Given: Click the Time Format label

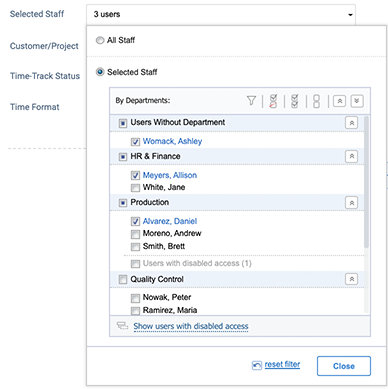Looking at the screenshot, I should (x=34, y=107).
